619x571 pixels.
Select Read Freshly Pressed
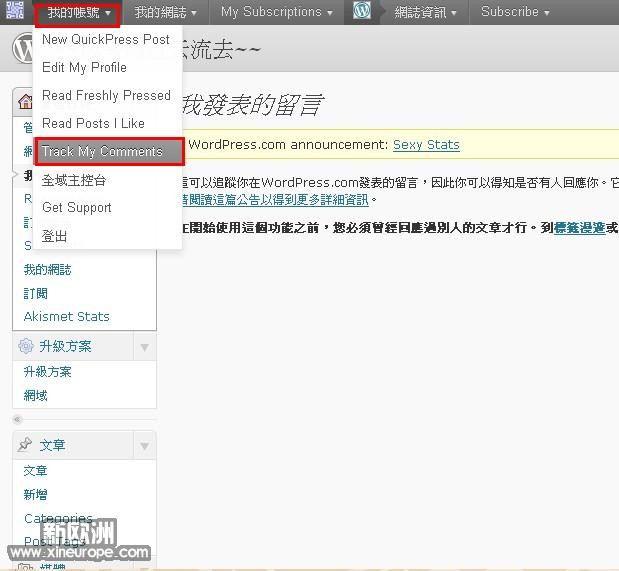(x=107, y=96)
